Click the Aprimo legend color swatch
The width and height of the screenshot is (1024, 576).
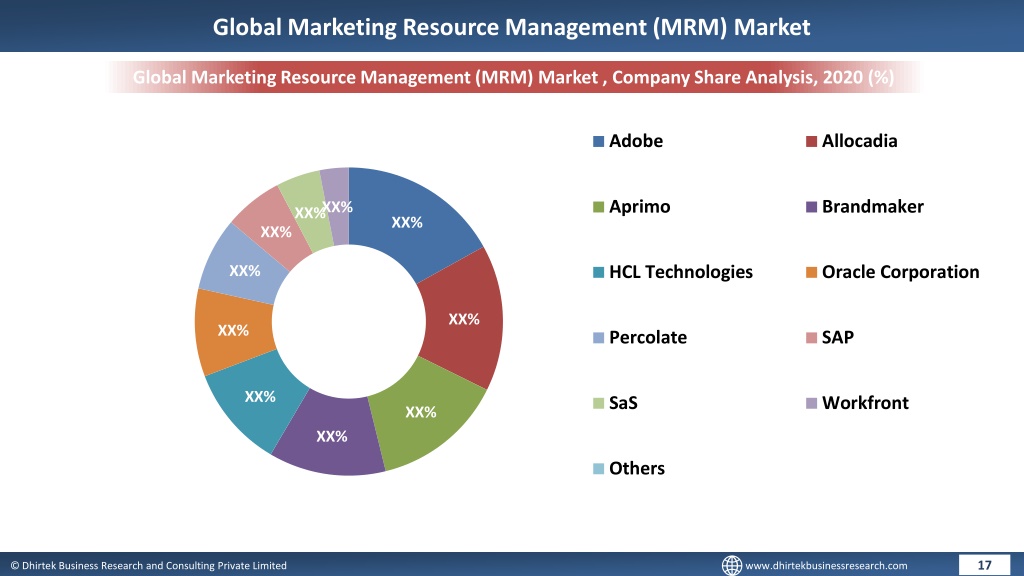(x=598, y=207)
